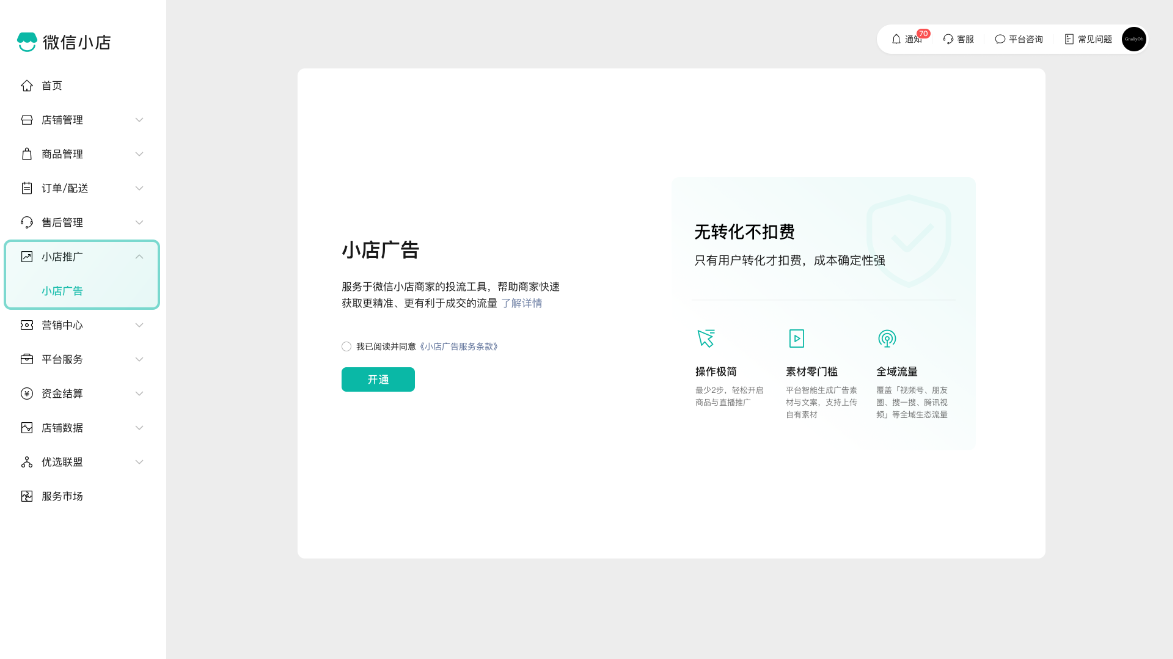1173x659 pixels.
Task: Click the 平台咨询 chat icon
Action: (x=999, y=38)
